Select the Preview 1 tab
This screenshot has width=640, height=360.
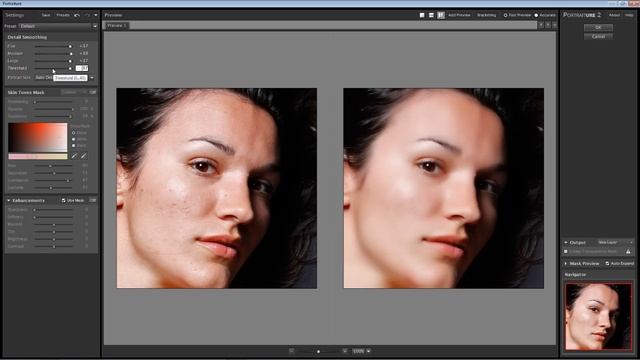pos(116,25)
